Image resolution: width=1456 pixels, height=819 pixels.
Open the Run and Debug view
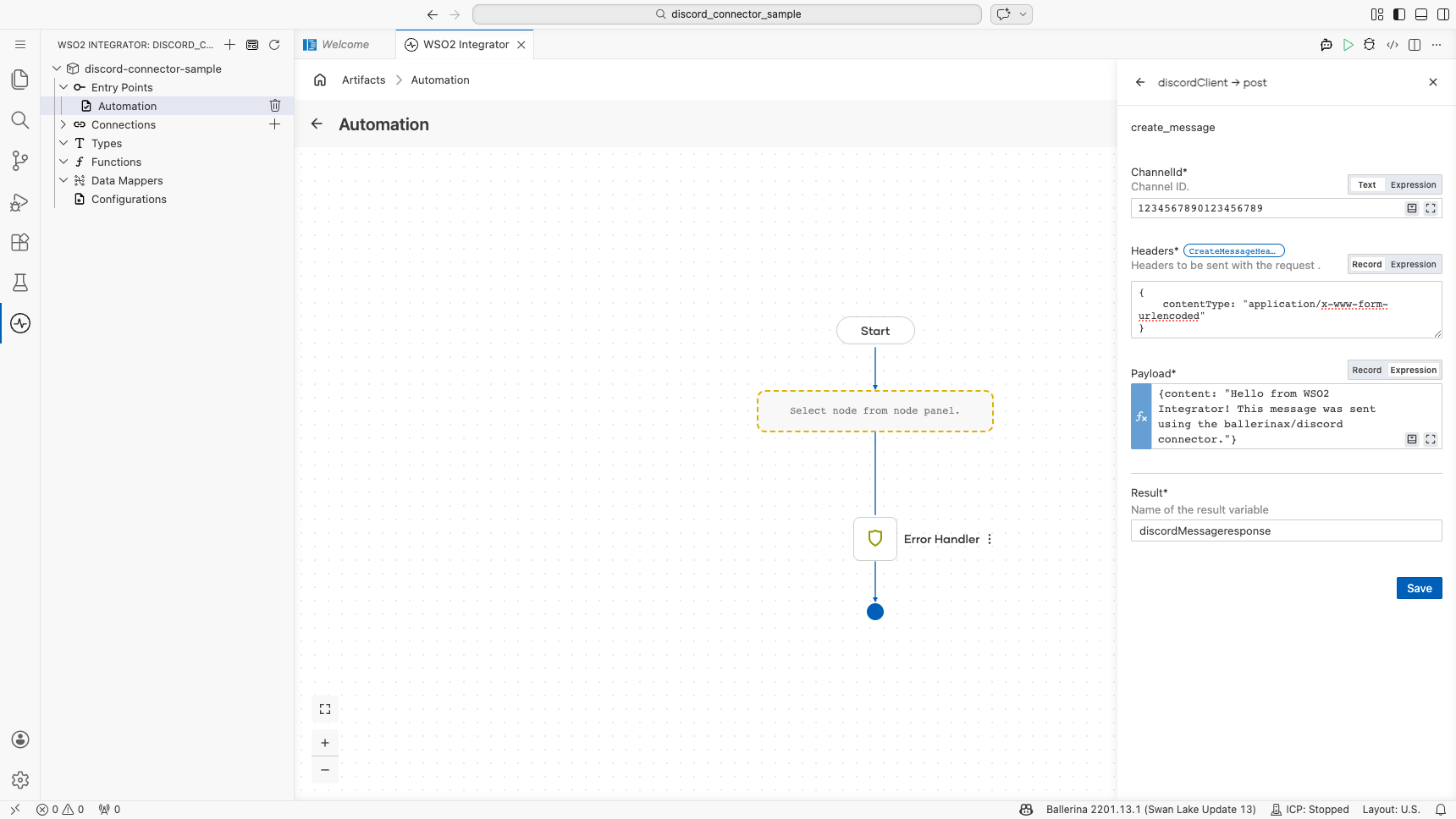20,201
